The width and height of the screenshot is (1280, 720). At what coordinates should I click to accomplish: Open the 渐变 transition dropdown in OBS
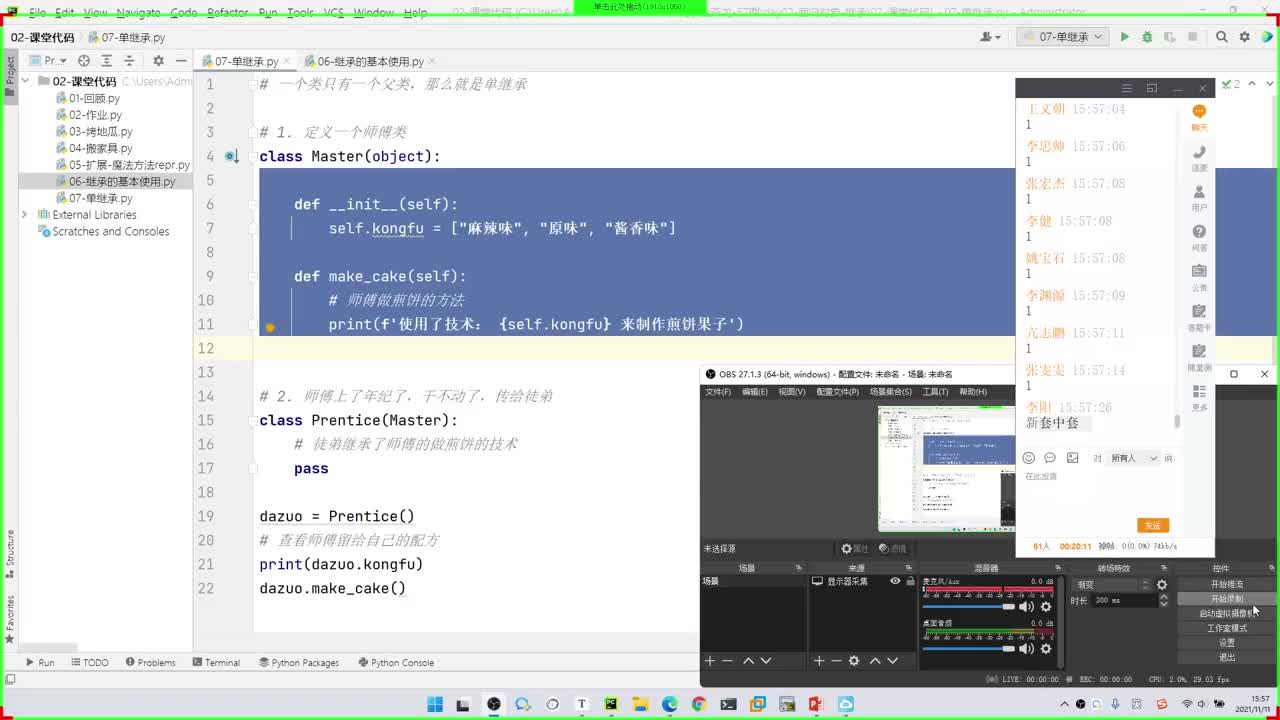[1112, 585]
